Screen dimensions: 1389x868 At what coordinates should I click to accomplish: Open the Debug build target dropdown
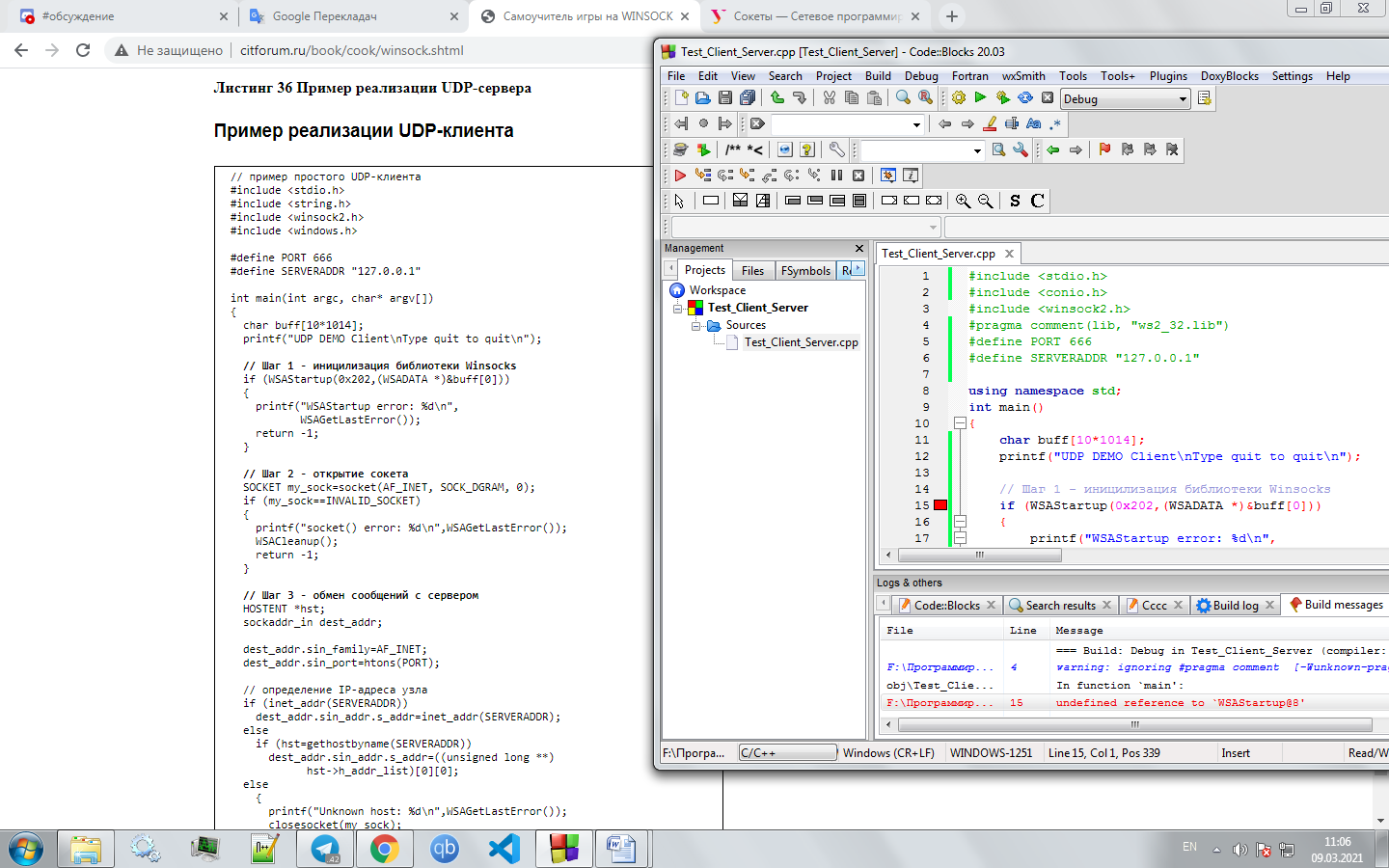point(1125,98)
